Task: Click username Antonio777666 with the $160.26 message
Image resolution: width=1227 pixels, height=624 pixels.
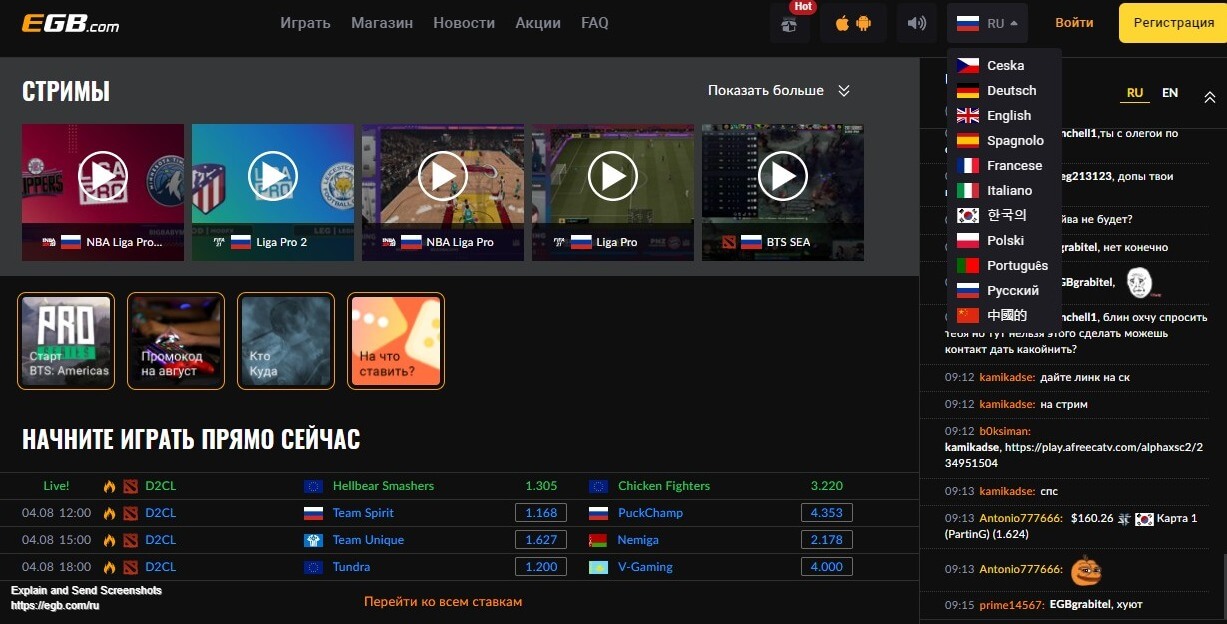Action: 1020,519
